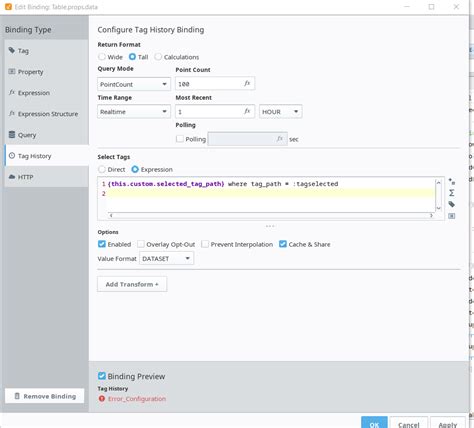Toggle the Binding Preview checkbox

tap(102, 376)
